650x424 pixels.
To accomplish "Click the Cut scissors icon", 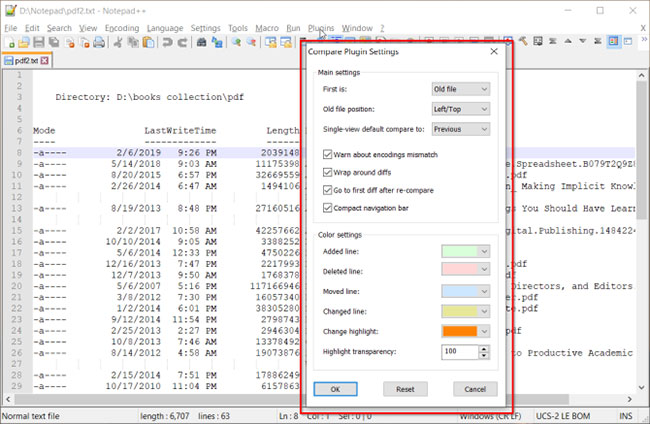I will tap(118, 42).
